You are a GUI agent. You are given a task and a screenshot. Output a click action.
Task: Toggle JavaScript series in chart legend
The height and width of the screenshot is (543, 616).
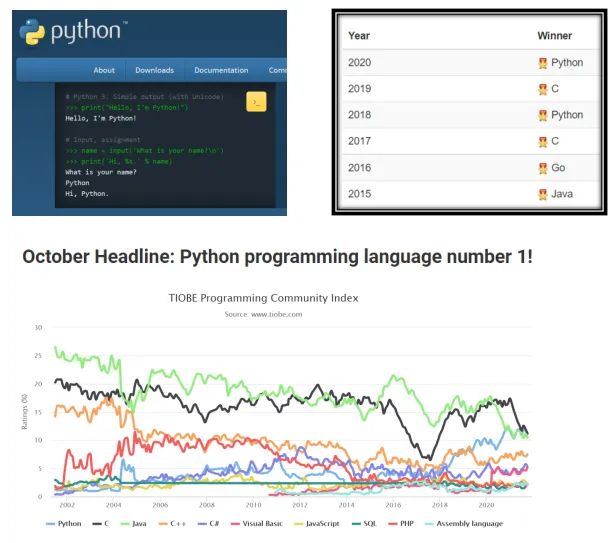coord(317,524)
